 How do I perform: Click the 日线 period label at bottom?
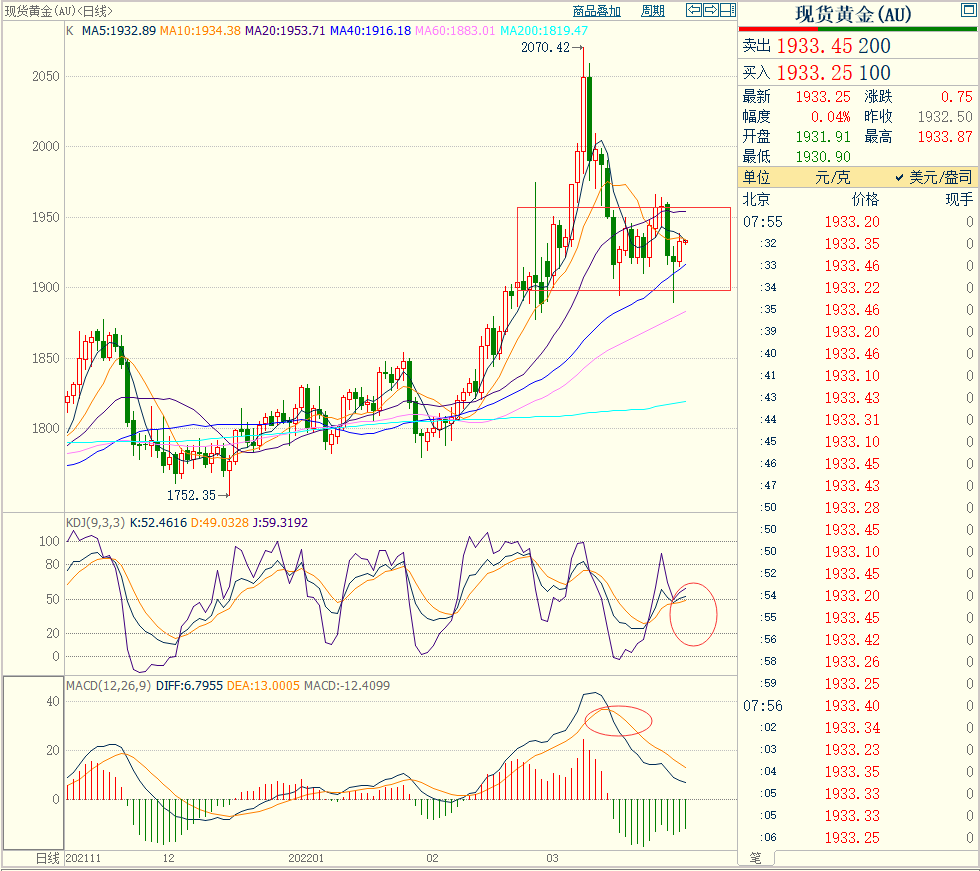tap(47, 859)
